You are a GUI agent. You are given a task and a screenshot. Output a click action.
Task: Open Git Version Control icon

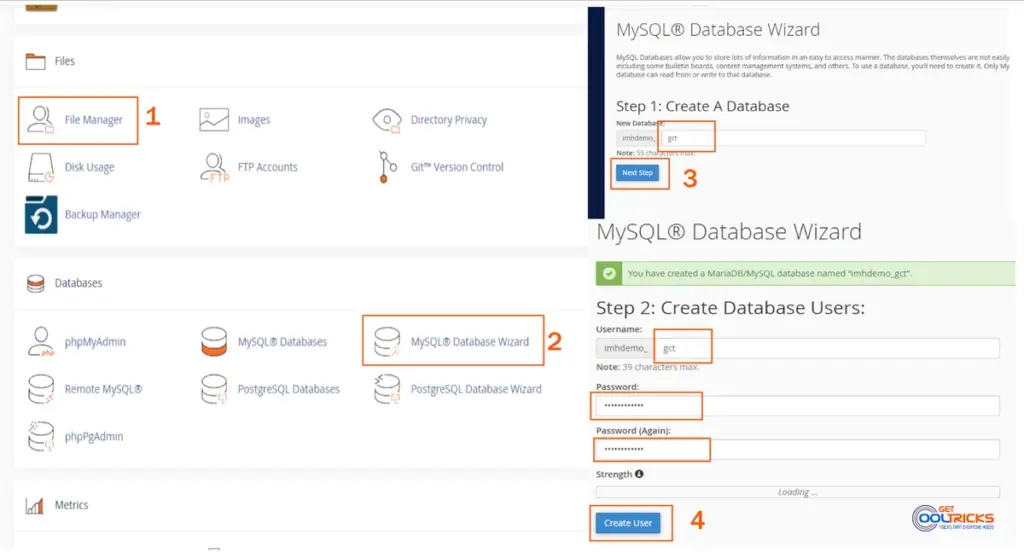(x=387, y=167)
